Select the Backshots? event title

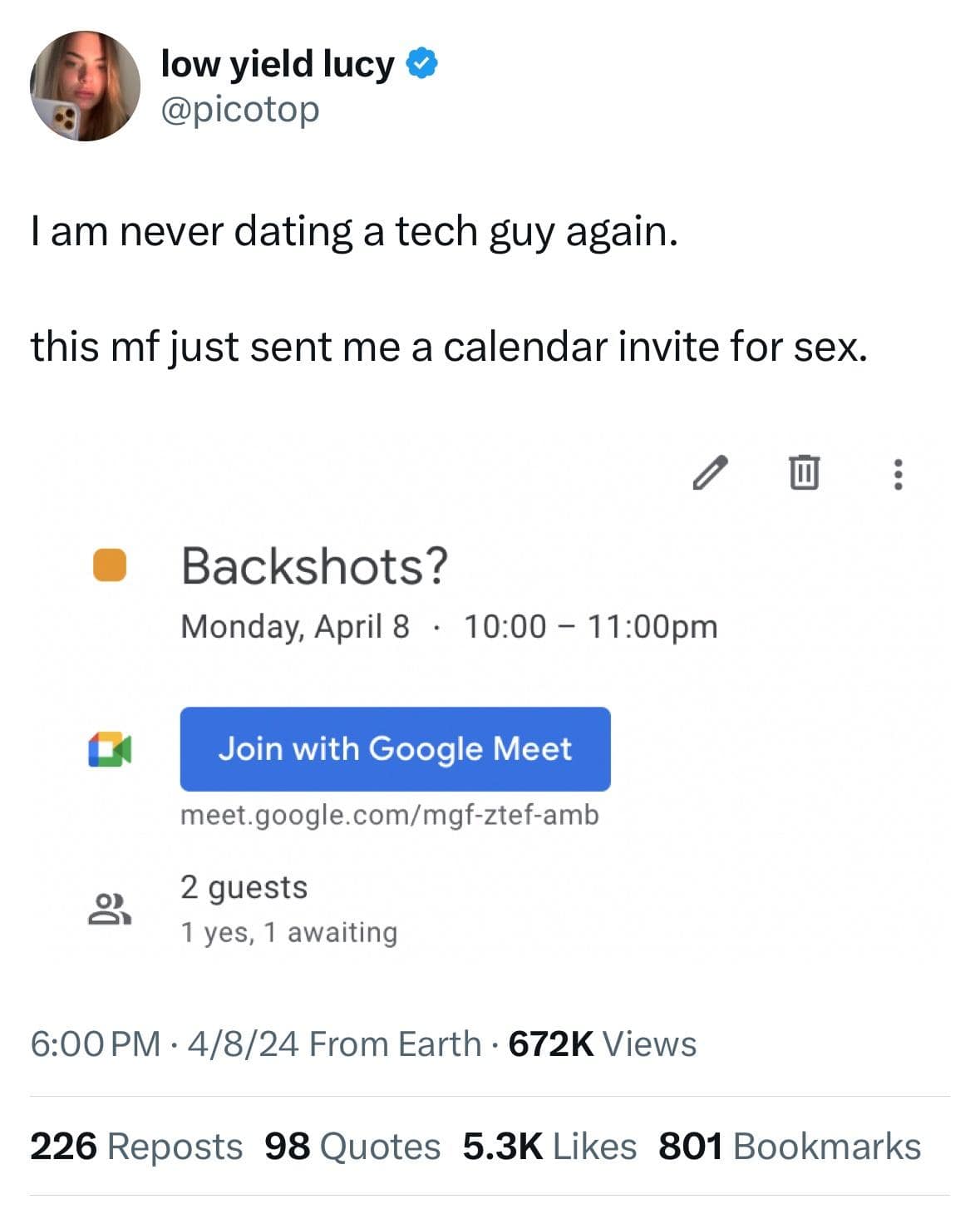[x=316, y=565]
